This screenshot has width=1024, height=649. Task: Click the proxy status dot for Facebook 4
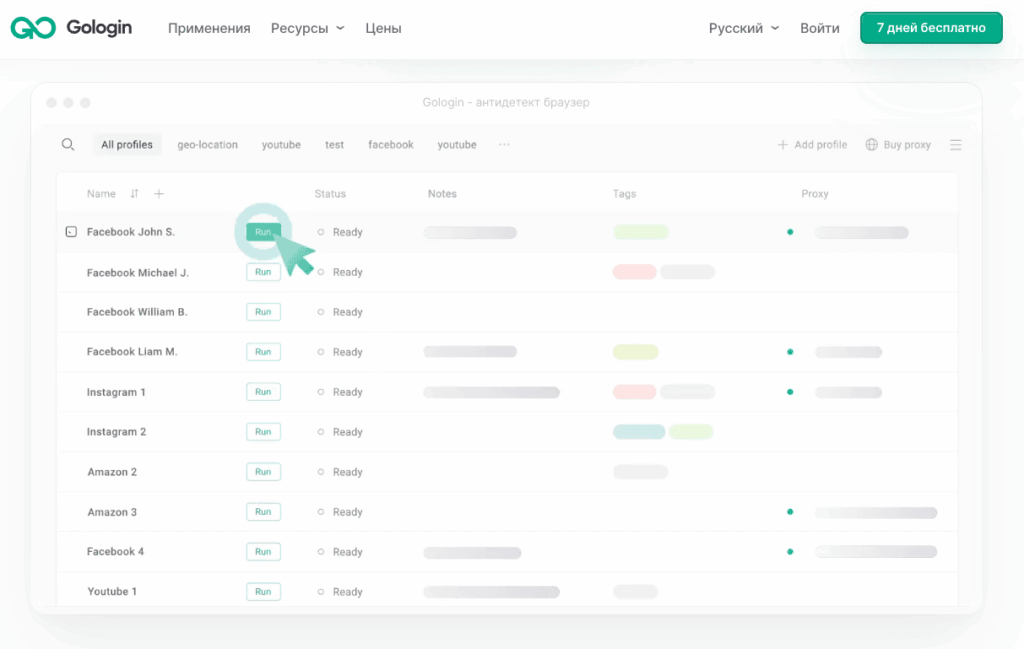(790, 552)
